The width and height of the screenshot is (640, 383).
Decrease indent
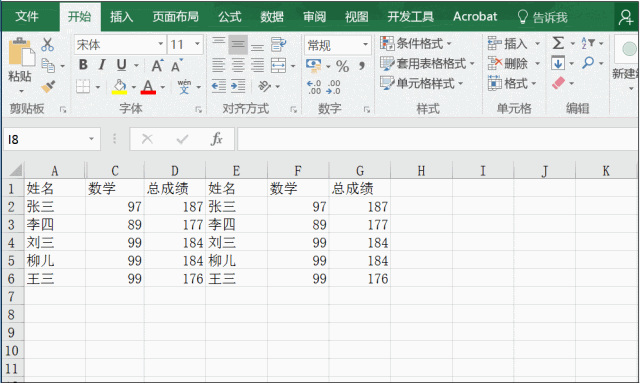(x=219, y=86)
